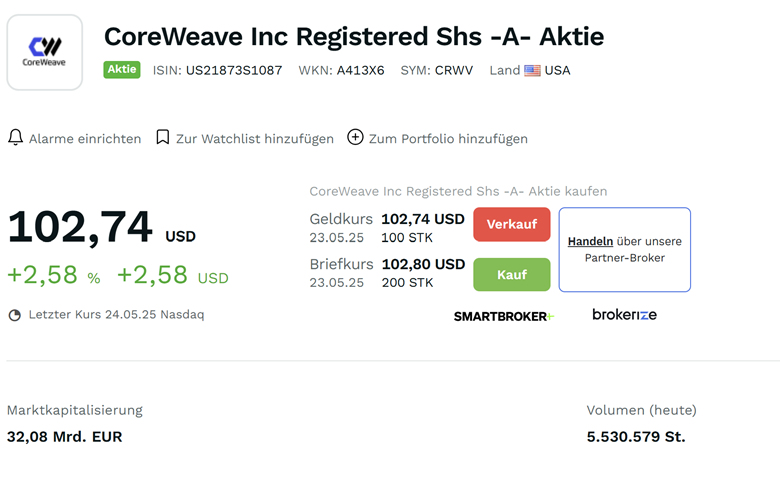Click the USA flag icon

coord(532,71)
